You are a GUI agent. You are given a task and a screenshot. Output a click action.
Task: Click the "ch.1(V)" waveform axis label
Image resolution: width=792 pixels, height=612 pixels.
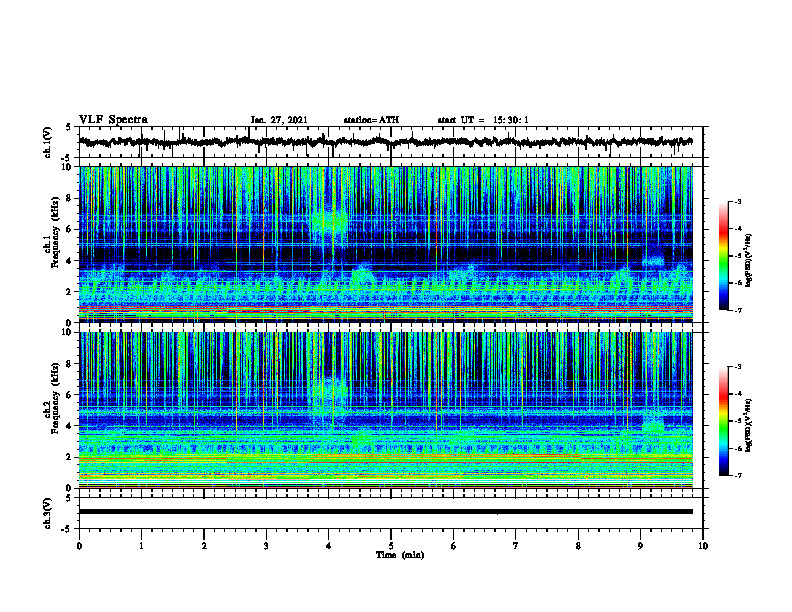pos(48,142)
